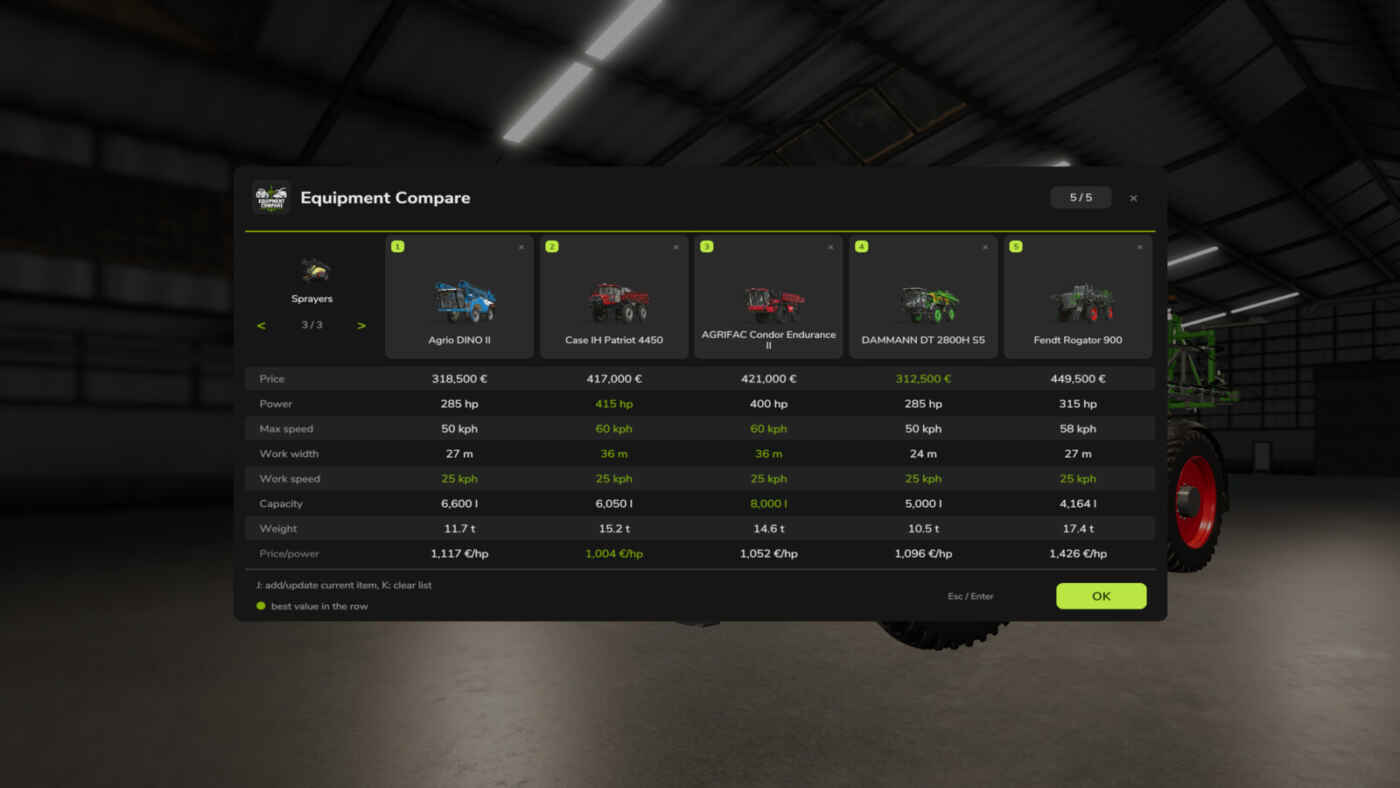Close the Equipment Compare dialog
Screen dimensions: 1400x788
[x=1133, y=198]
